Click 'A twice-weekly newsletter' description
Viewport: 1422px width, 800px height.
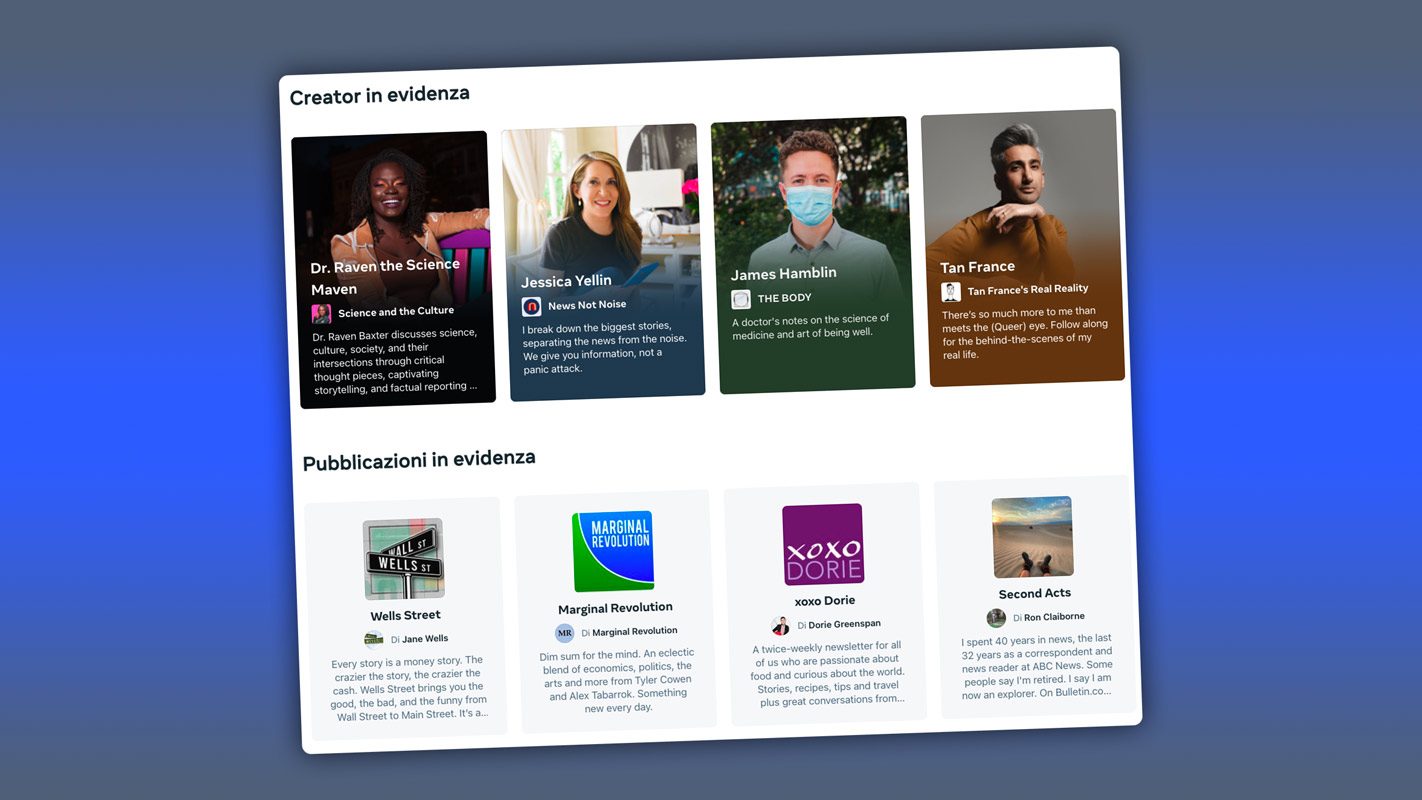[x=828, y=673]
